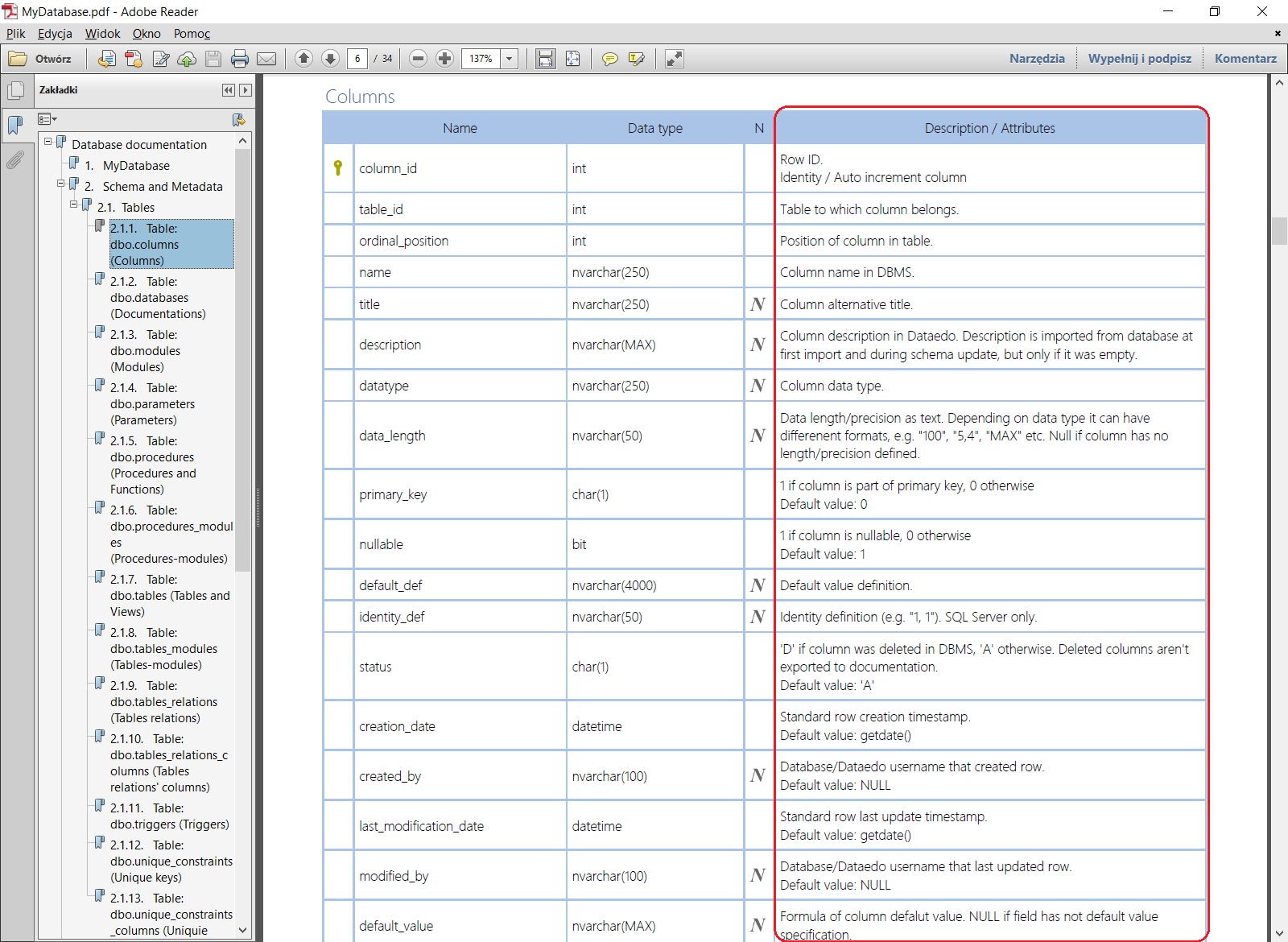This screenshot has height=942, width=1288.
Task: Open the Komentarz pane
Action: pos(1245,59)
